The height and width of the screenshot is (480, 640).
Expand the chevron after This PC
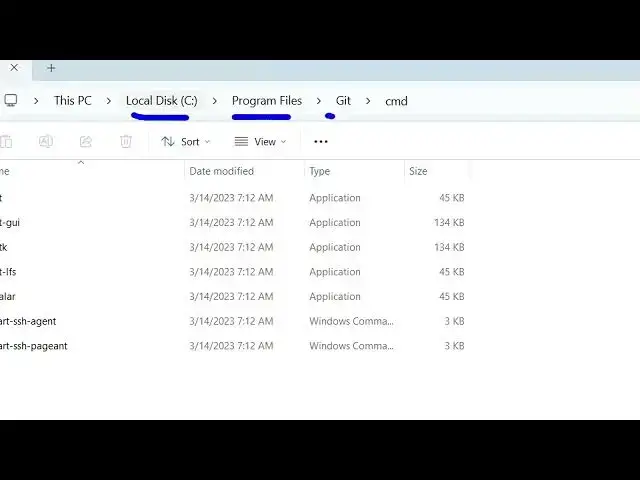tap(109, 101)
